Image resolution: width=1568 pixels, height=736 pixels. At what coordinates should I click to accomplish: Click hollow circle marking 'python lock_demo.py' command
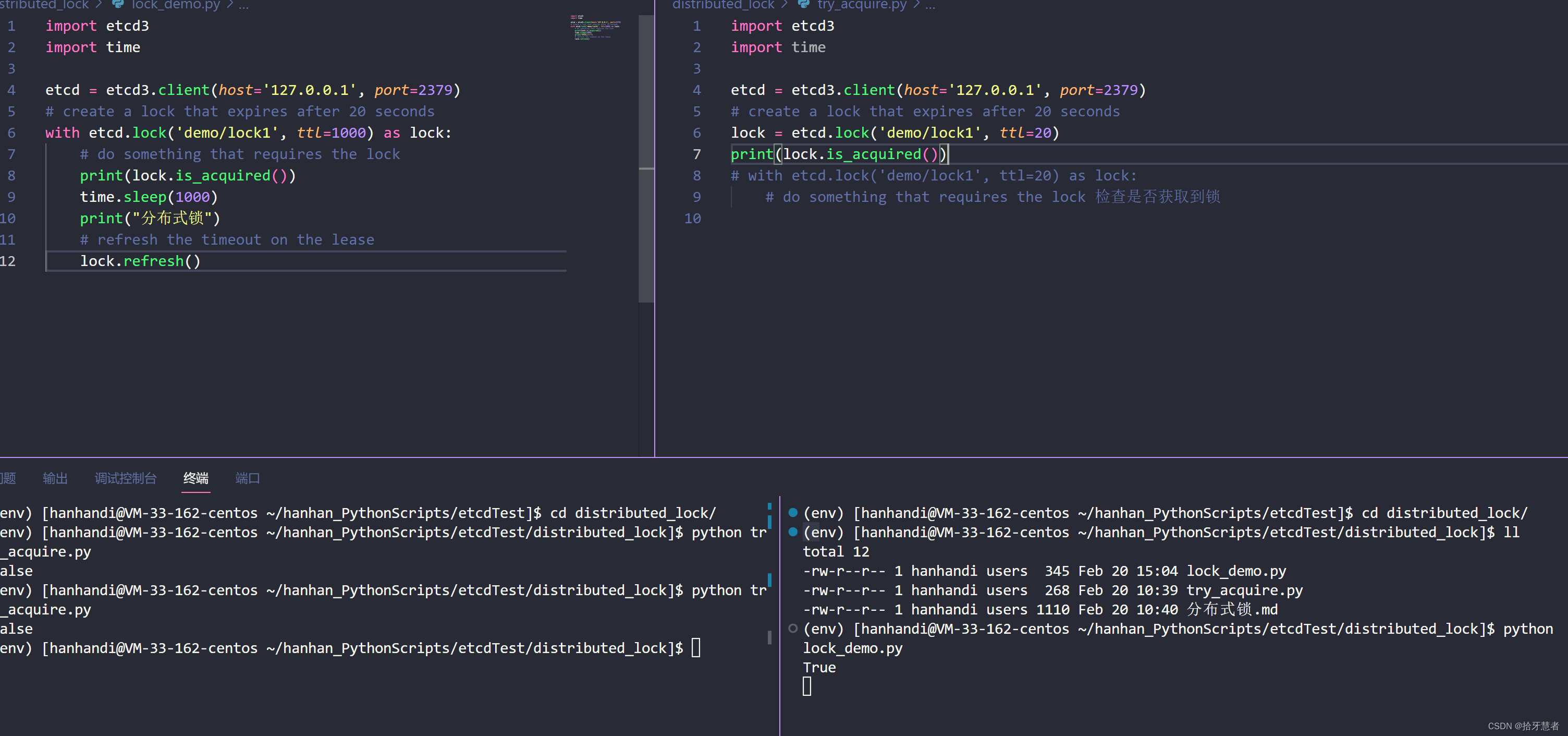792,628
